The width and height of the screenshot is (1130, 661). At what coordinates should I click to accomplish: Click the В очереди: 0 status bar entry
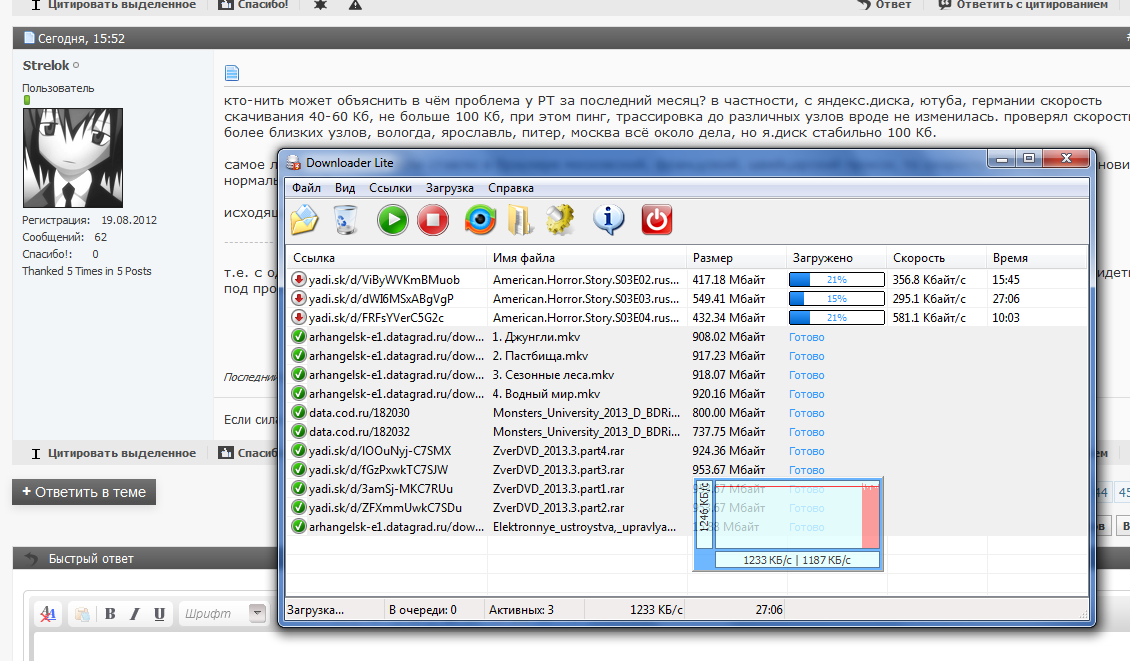point(422,610)
